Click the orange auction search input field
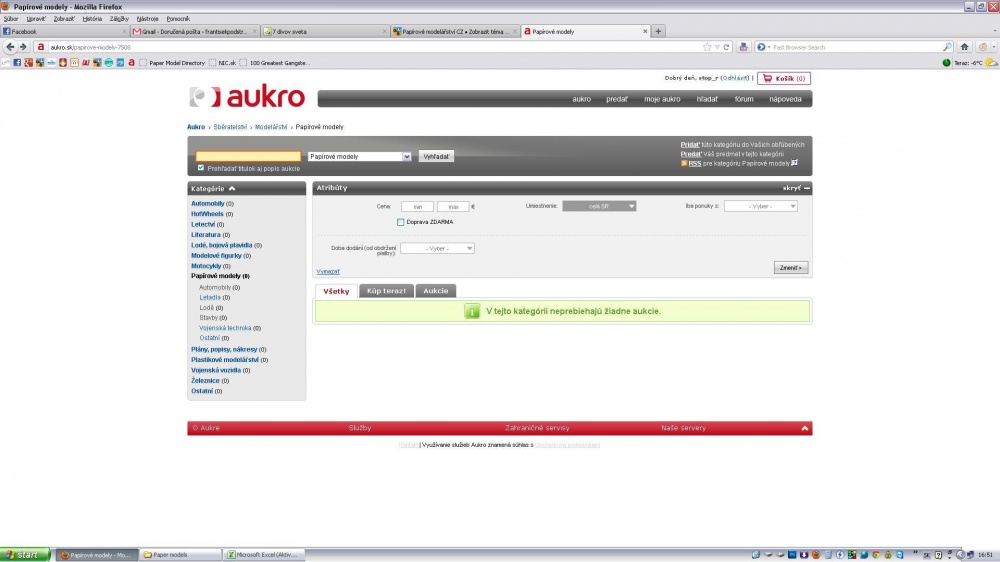 [x=248, y=156]
